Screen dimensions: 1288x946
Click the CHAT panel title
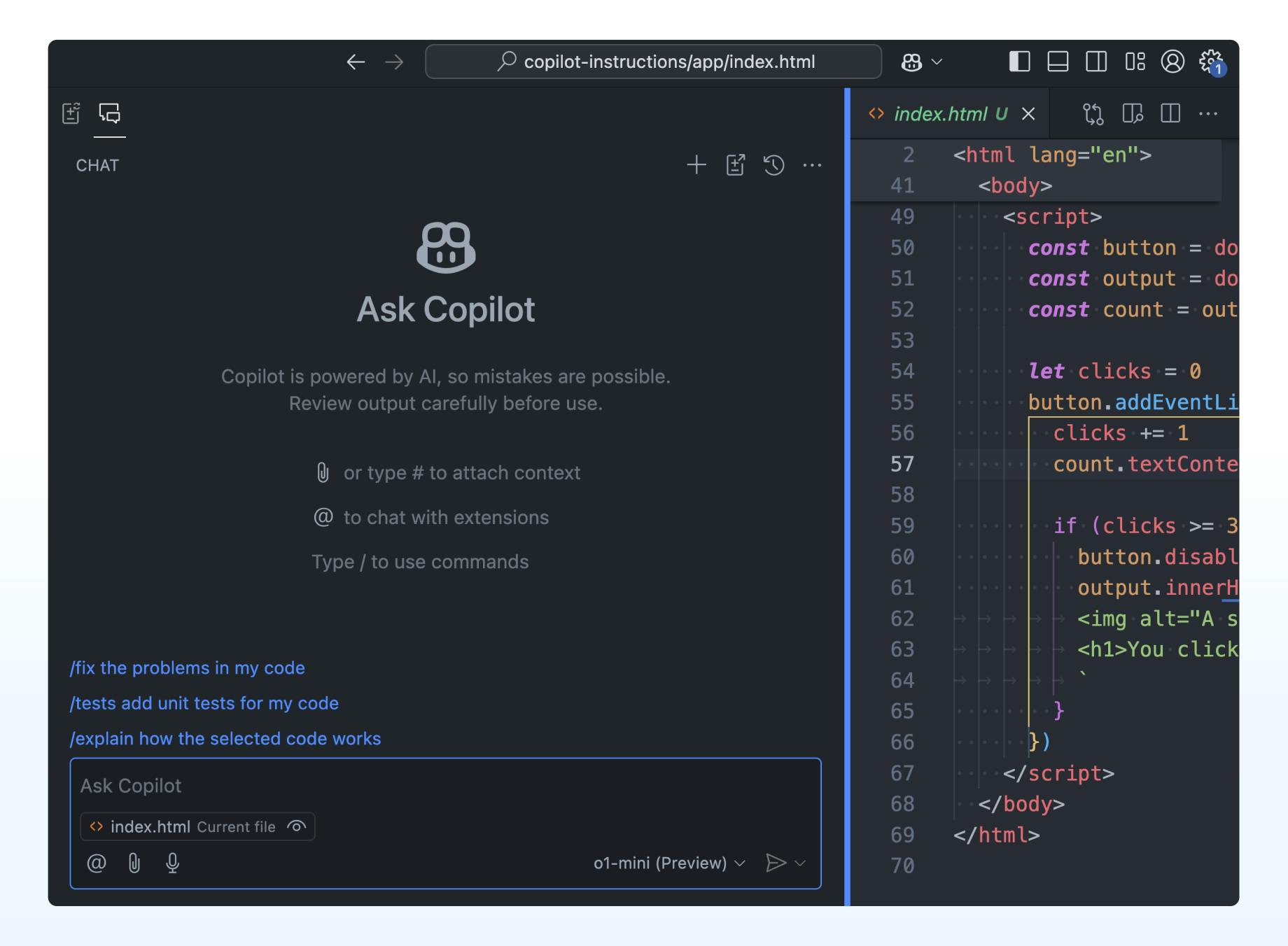97,165
